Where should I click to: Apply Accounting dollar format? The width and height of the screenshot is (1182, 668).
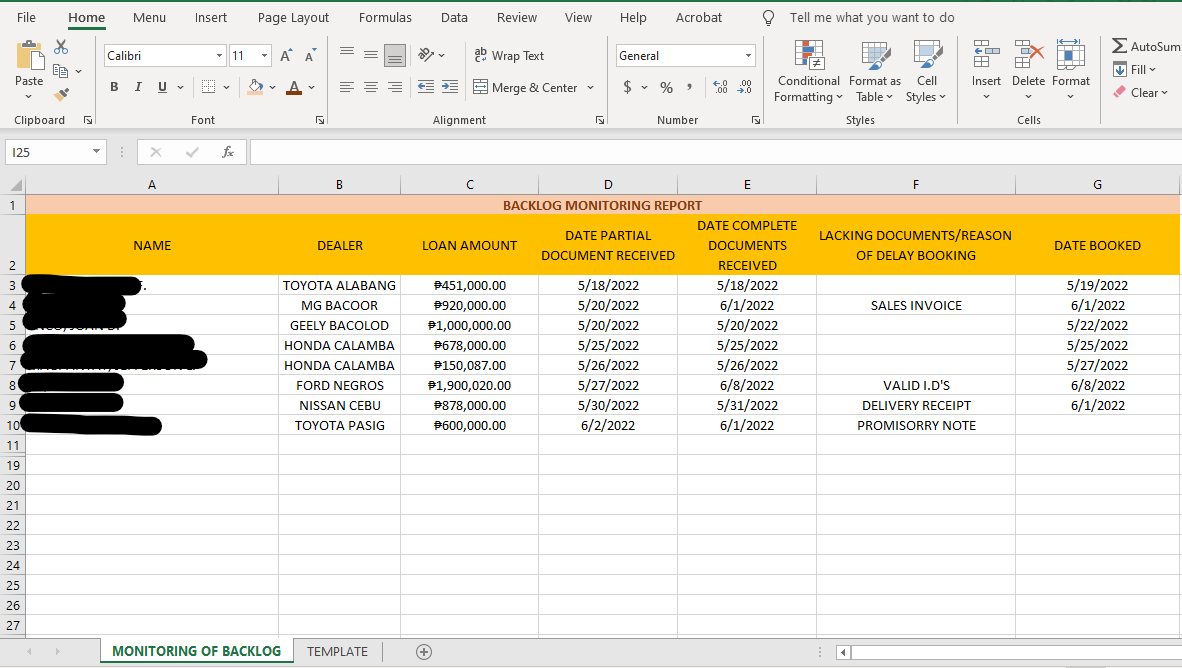(627, 87)
